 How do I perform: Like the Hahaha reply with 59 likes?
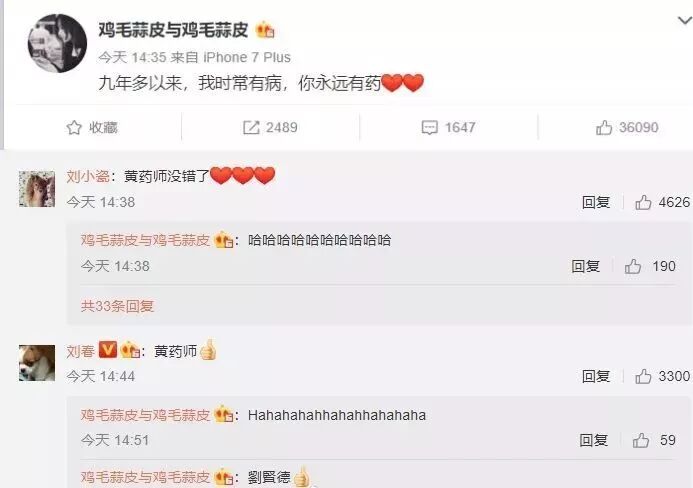[640, 441]
